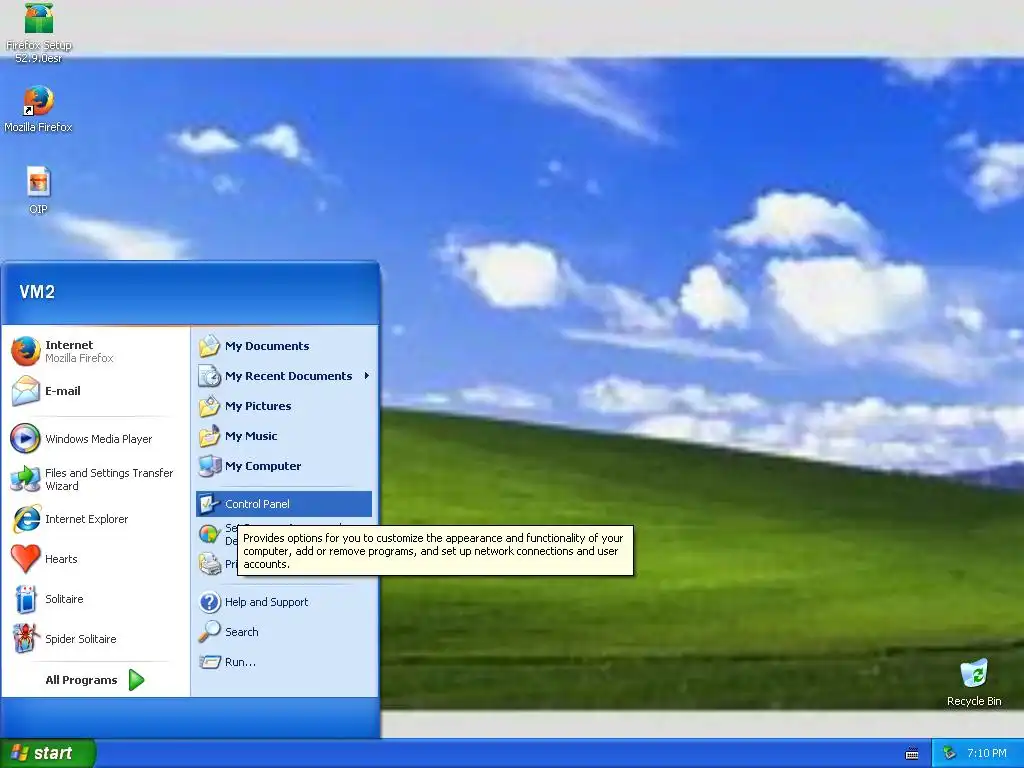Open Search from the Start menu
Image resolution: width=1024 pixels, height=768 pixels.
pos(284,632)
